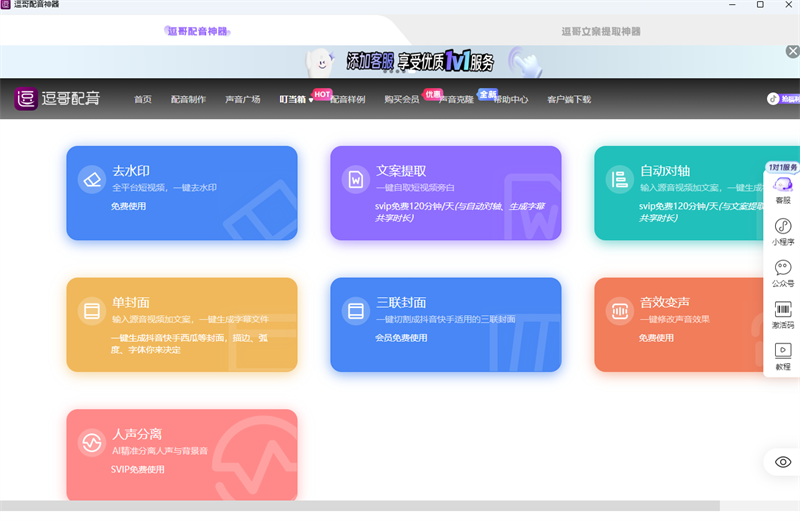Image resolution: width=800 pixels, height=521 pixels.
Task: Open the 文案提取 document icon
Action: (355, 178)
